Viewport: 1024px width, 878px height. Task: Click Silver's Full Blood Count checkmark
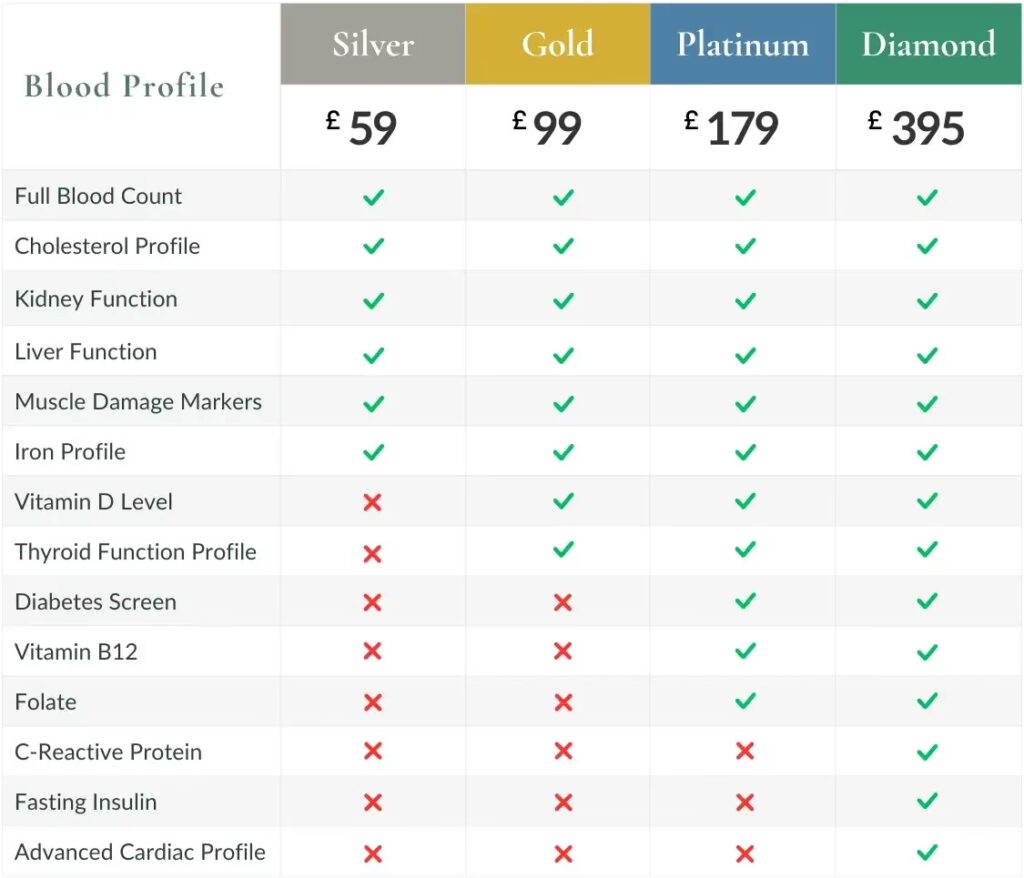point(373,197)
